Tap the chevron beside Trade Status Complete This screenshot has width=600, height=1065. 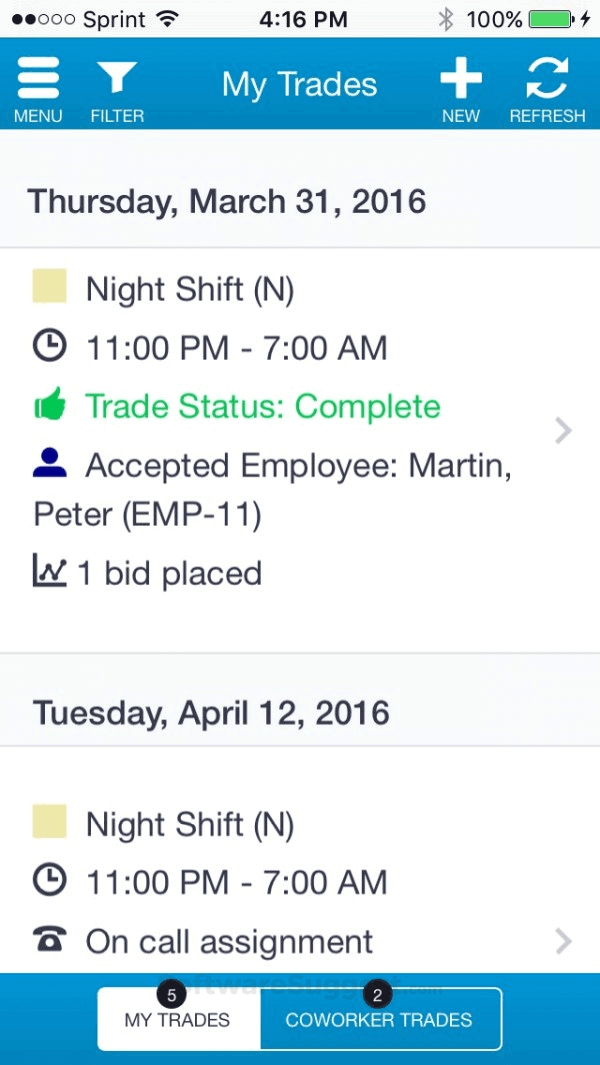562,430
